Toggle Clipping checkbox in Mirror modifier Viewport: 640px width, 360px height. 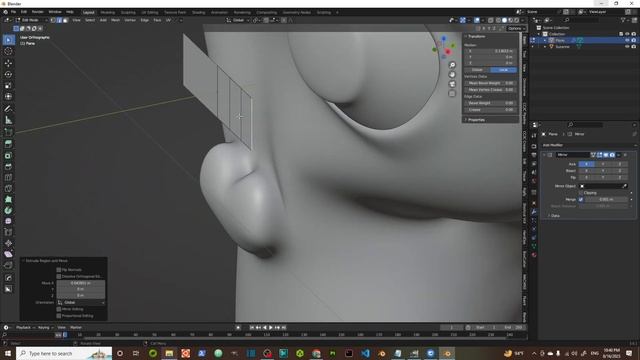click(x=581, y=193)
